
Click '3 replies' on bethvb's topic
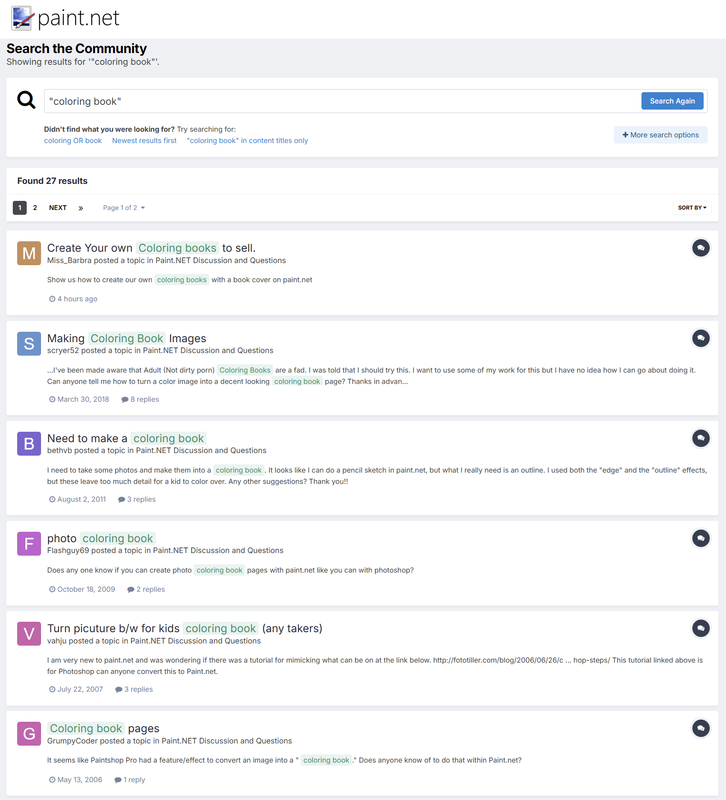point(137,499)
